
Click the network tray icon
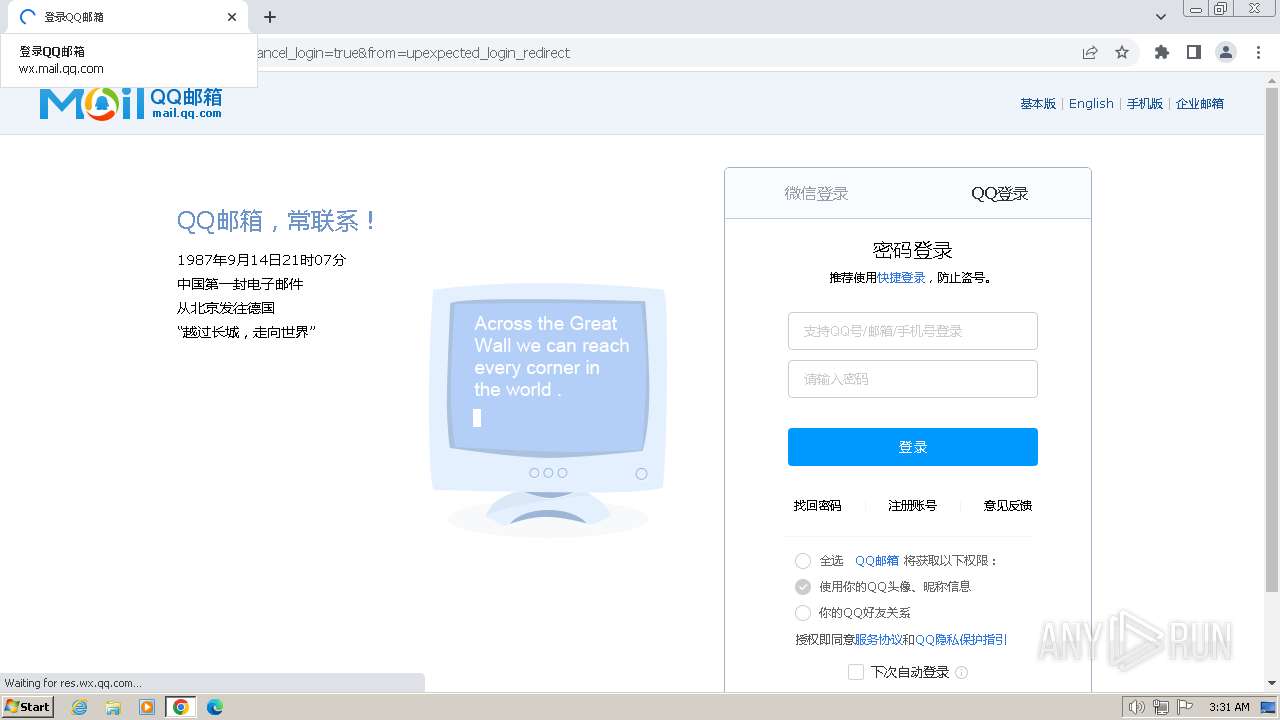point(1161,707)
